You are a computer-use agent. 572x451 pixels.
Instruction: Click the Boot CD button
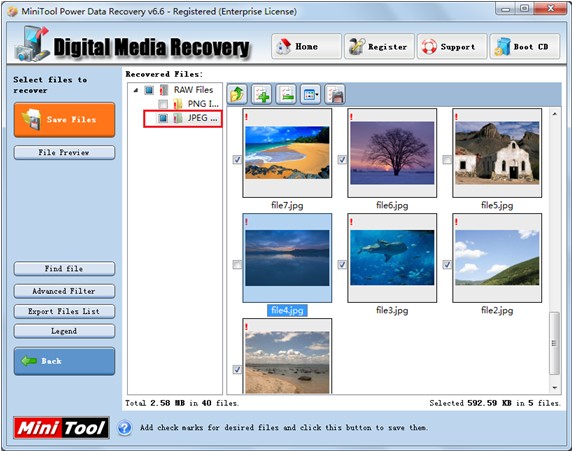[525, 46]
